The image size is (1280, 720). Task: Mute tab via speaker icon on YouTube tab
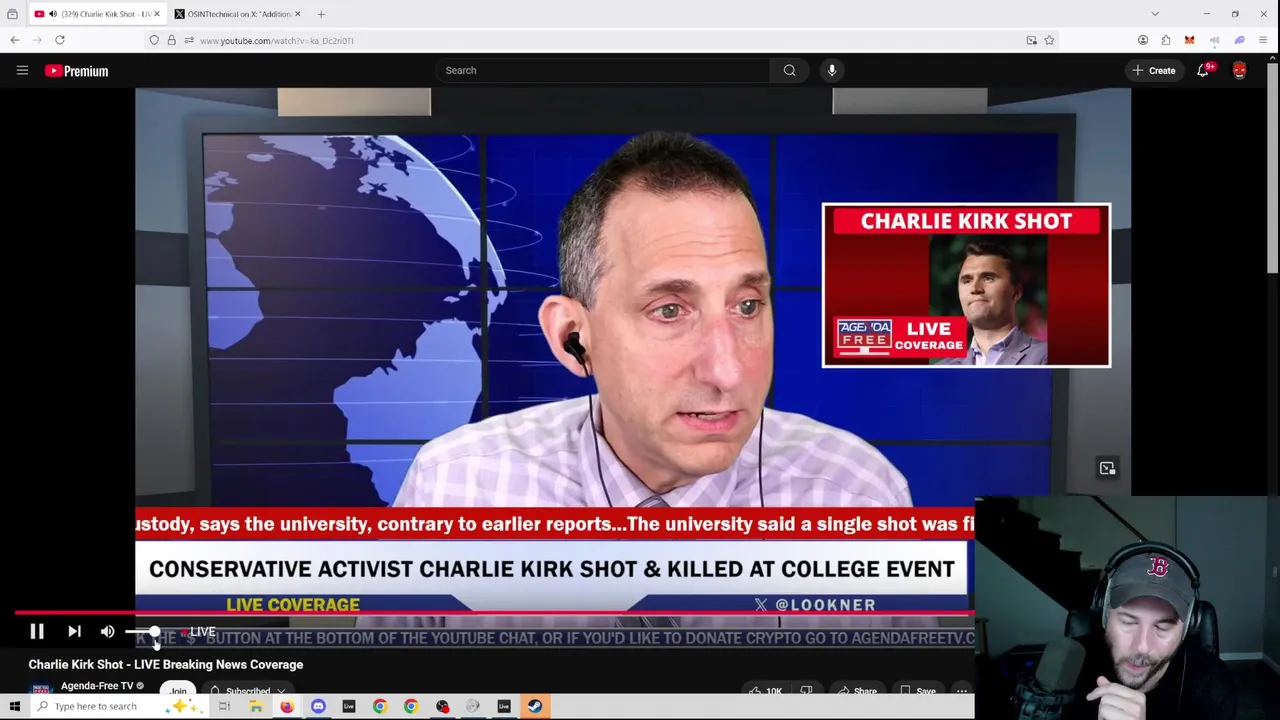click(52, 14)
